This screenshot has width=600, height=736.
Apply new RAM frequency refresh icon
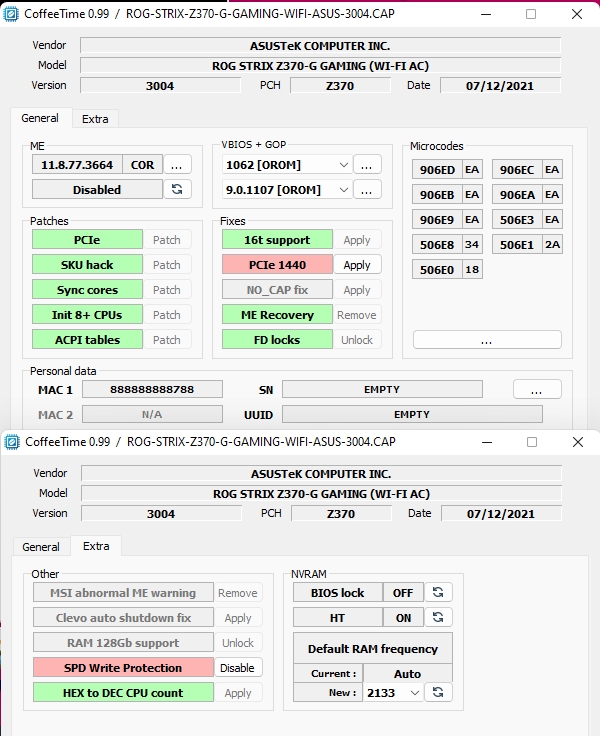coord(438,692)
